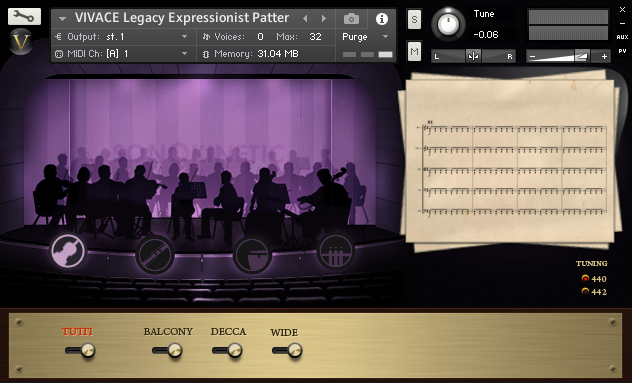Click the Memory chip icon

pyautogui.click(x=206, y=54)
